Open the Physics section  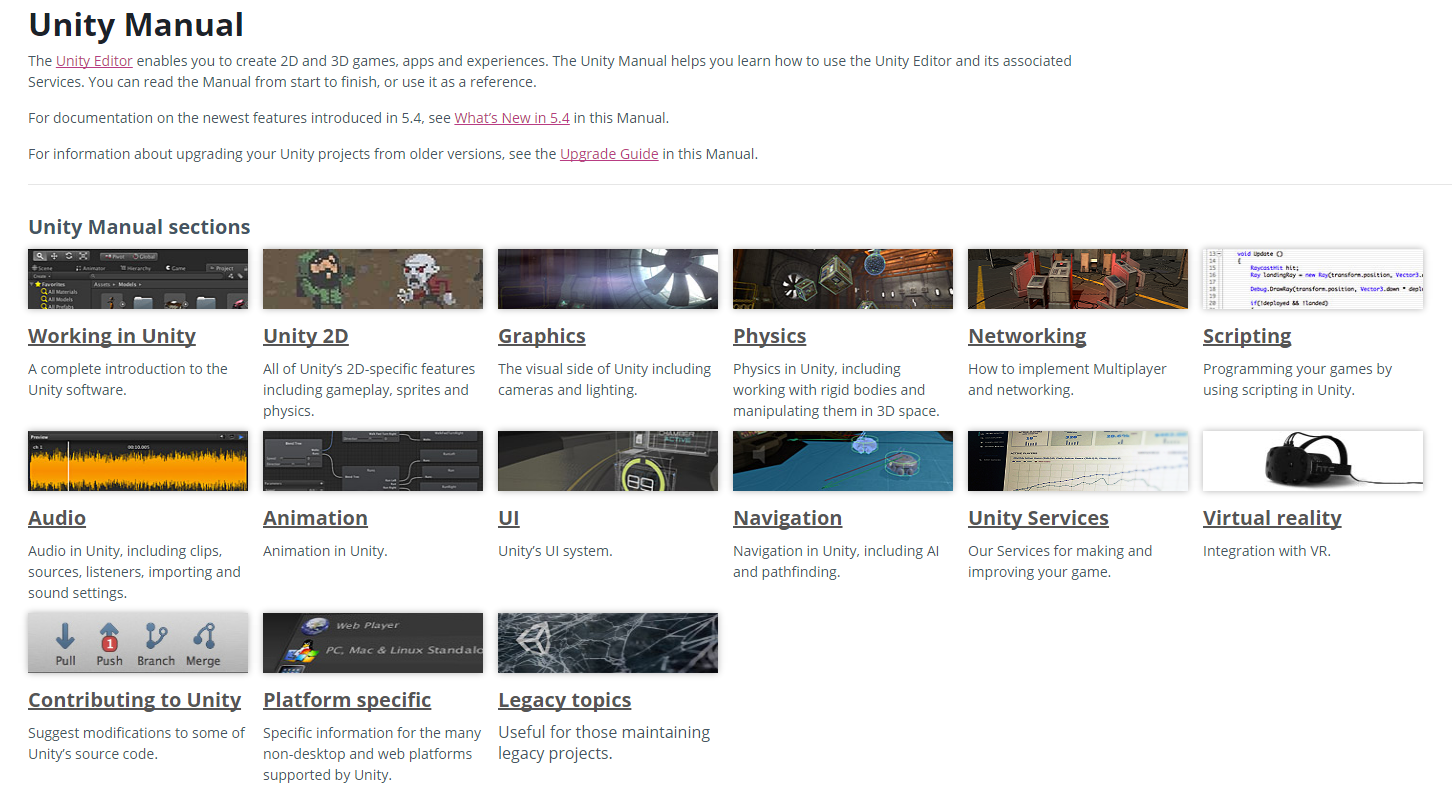(x=769, y=337)
